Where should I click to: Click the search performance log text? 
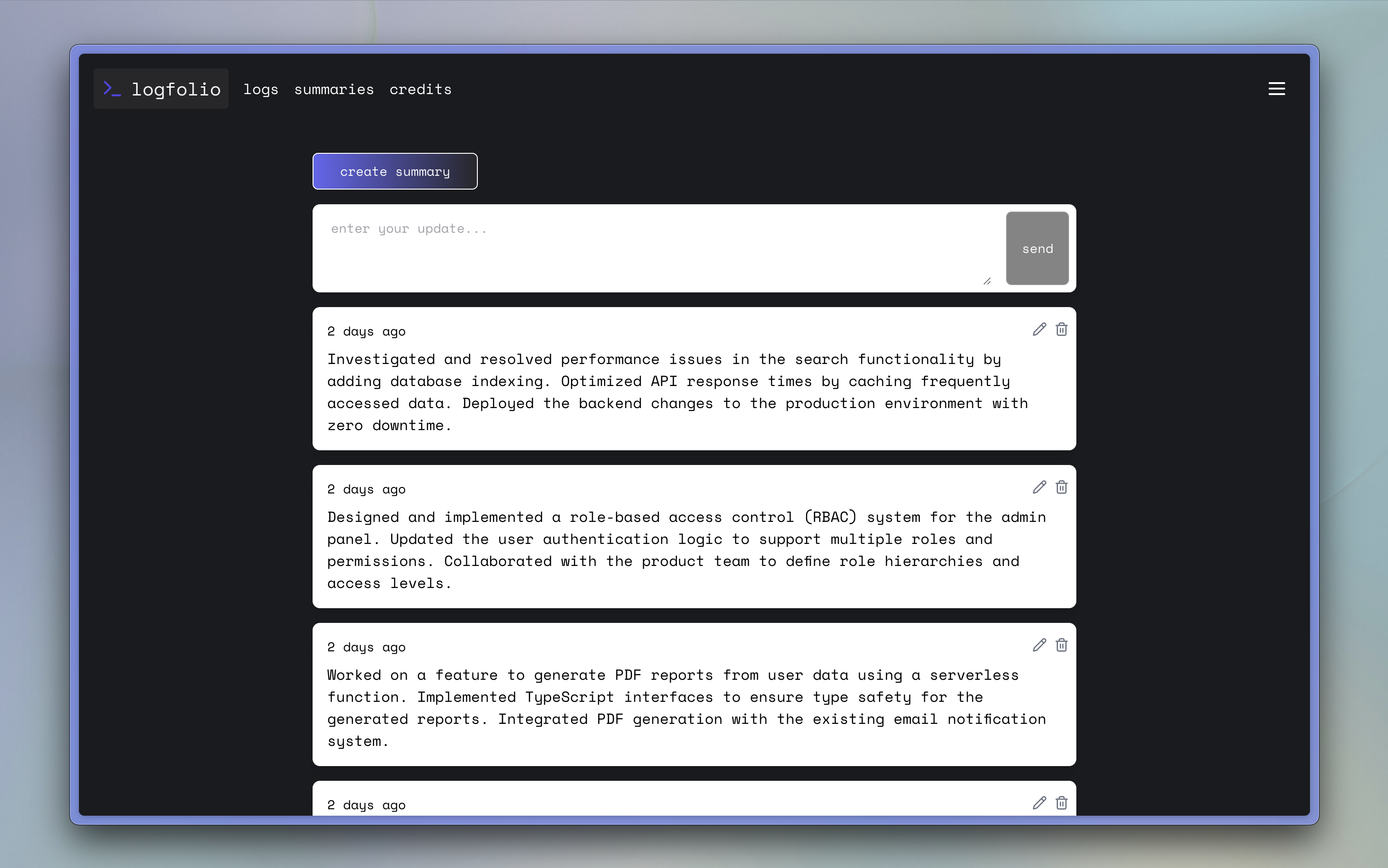pos(677,392)
